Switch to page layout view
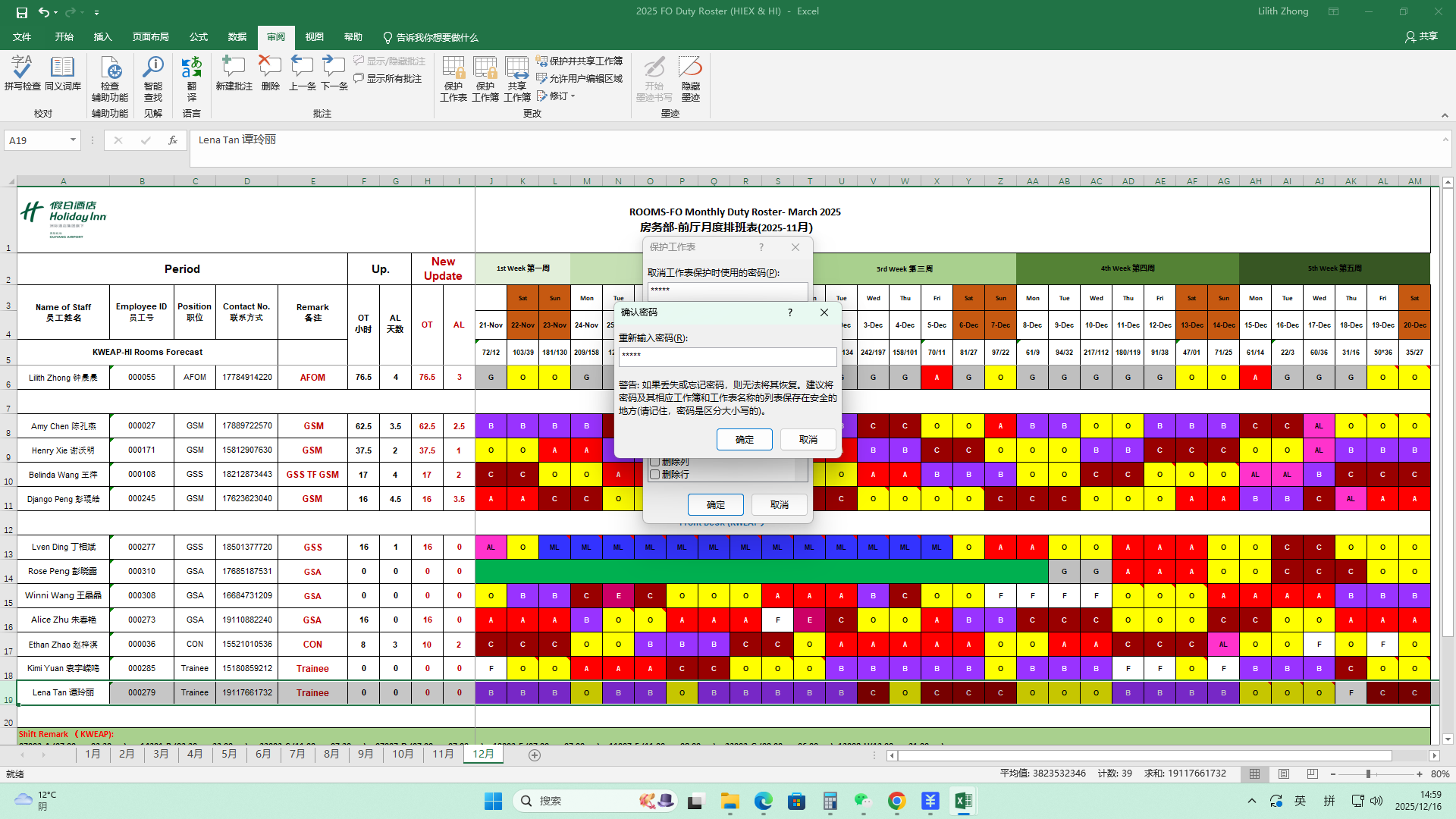 pyautogui.click(x=1283, y=773)
